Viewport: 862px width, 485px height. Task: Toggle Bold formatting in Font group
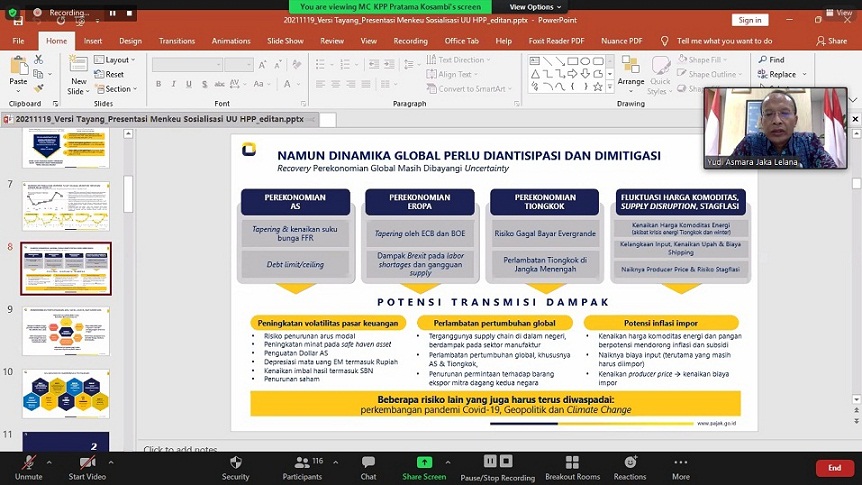(x=159, y=84)
